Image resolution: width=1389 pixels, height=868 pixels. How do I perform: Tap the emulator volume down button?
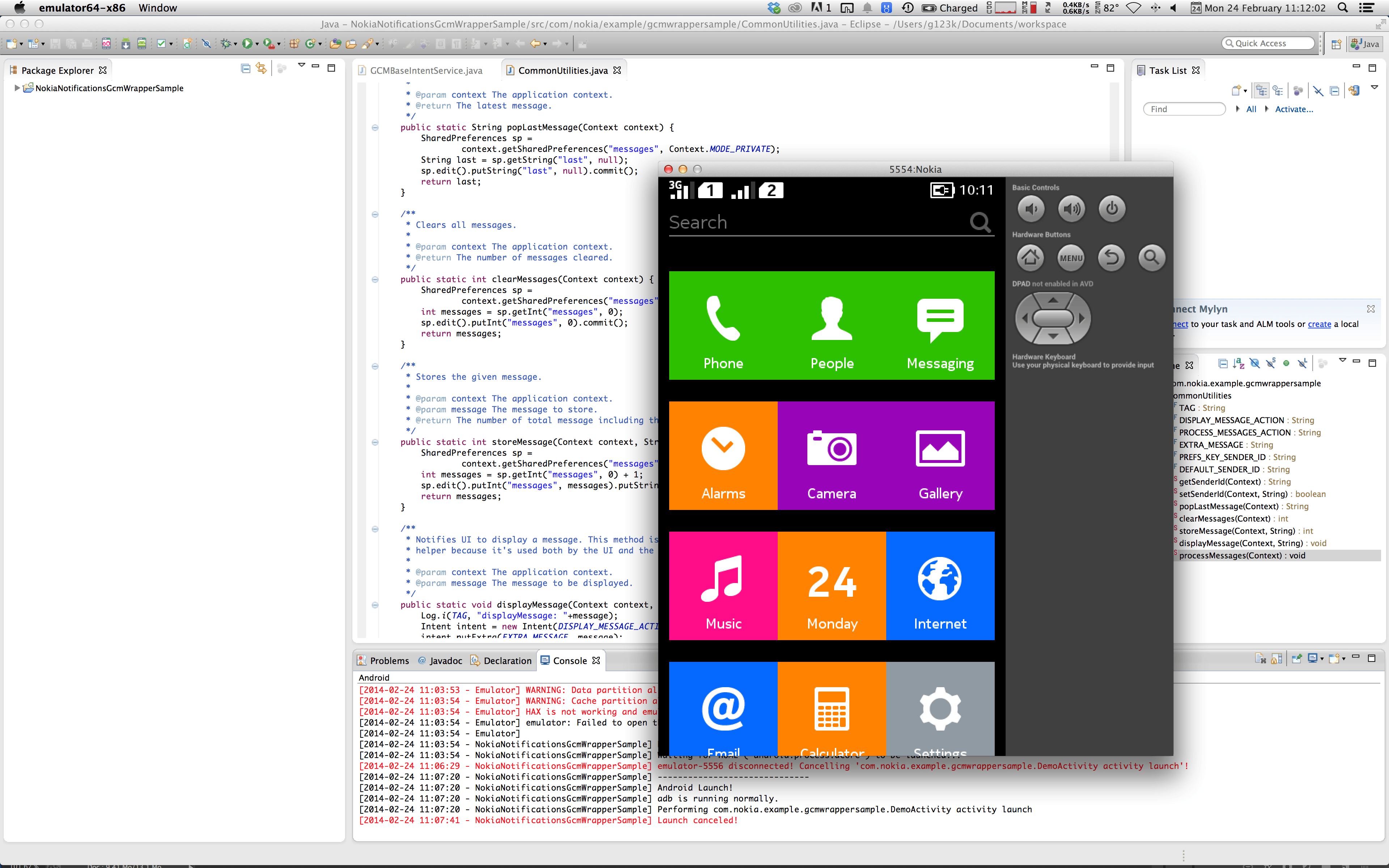1031,209
